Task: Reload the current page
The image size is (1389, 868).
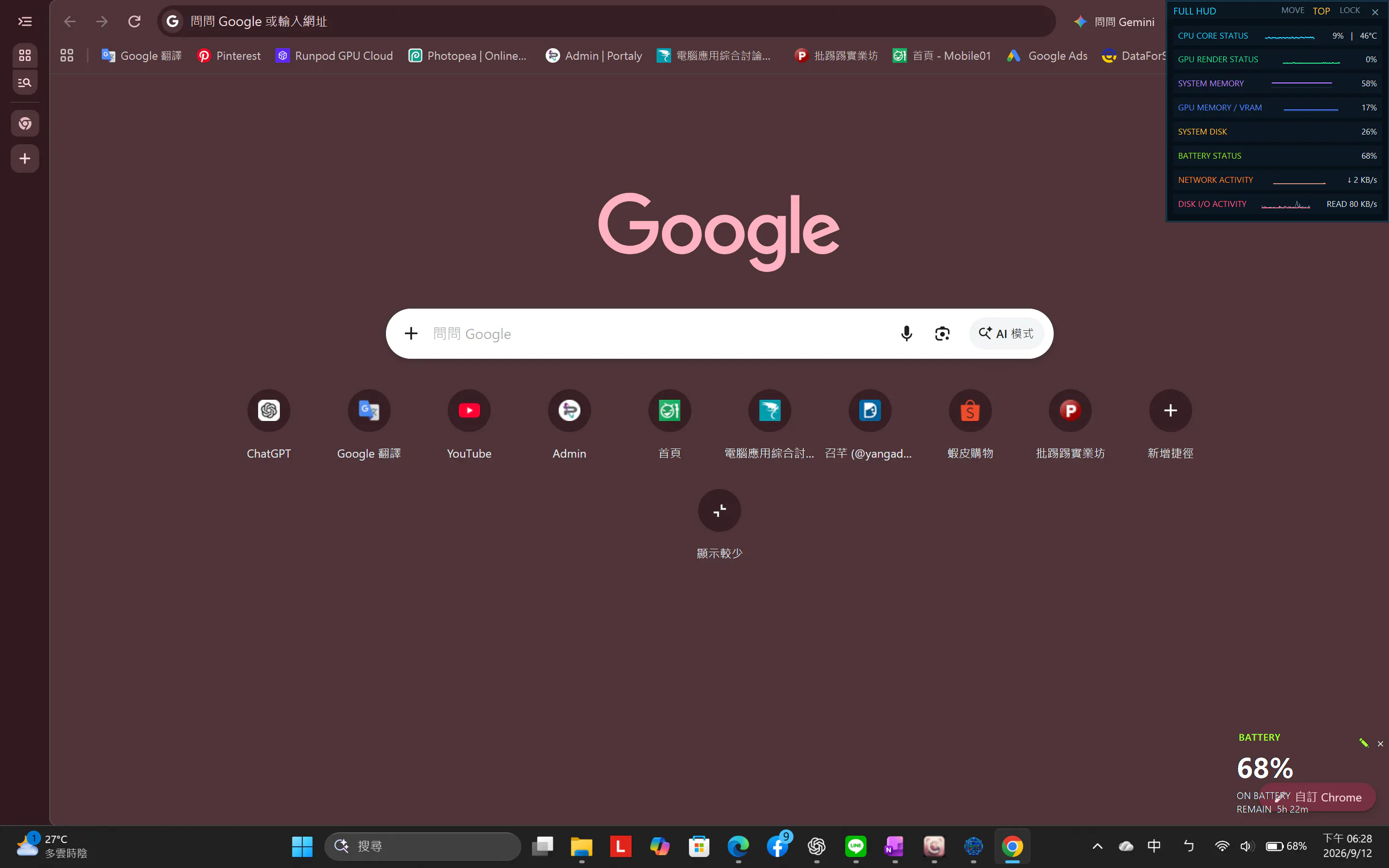Action: (134, 22)
